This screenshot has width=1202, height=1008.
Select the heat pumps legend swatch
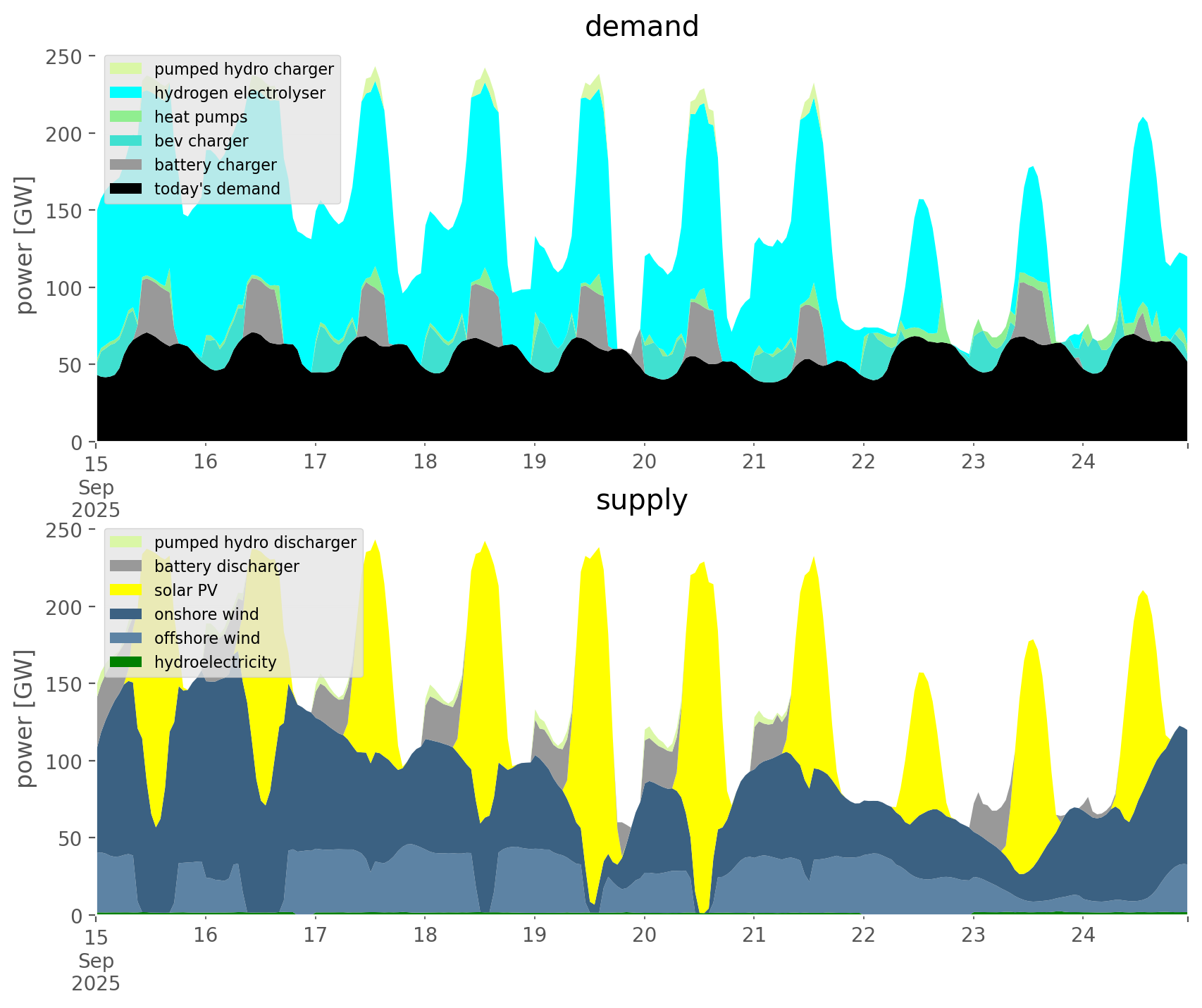pos(127,117)
